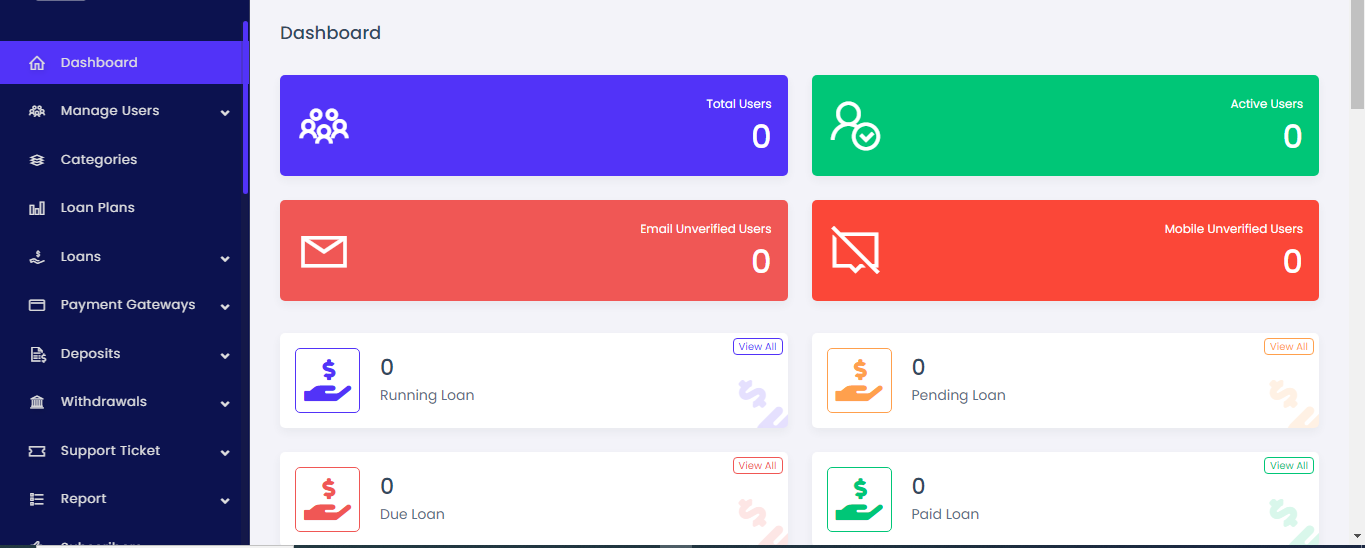
Task: Open the Report menu item
Action: coord(83,499)
